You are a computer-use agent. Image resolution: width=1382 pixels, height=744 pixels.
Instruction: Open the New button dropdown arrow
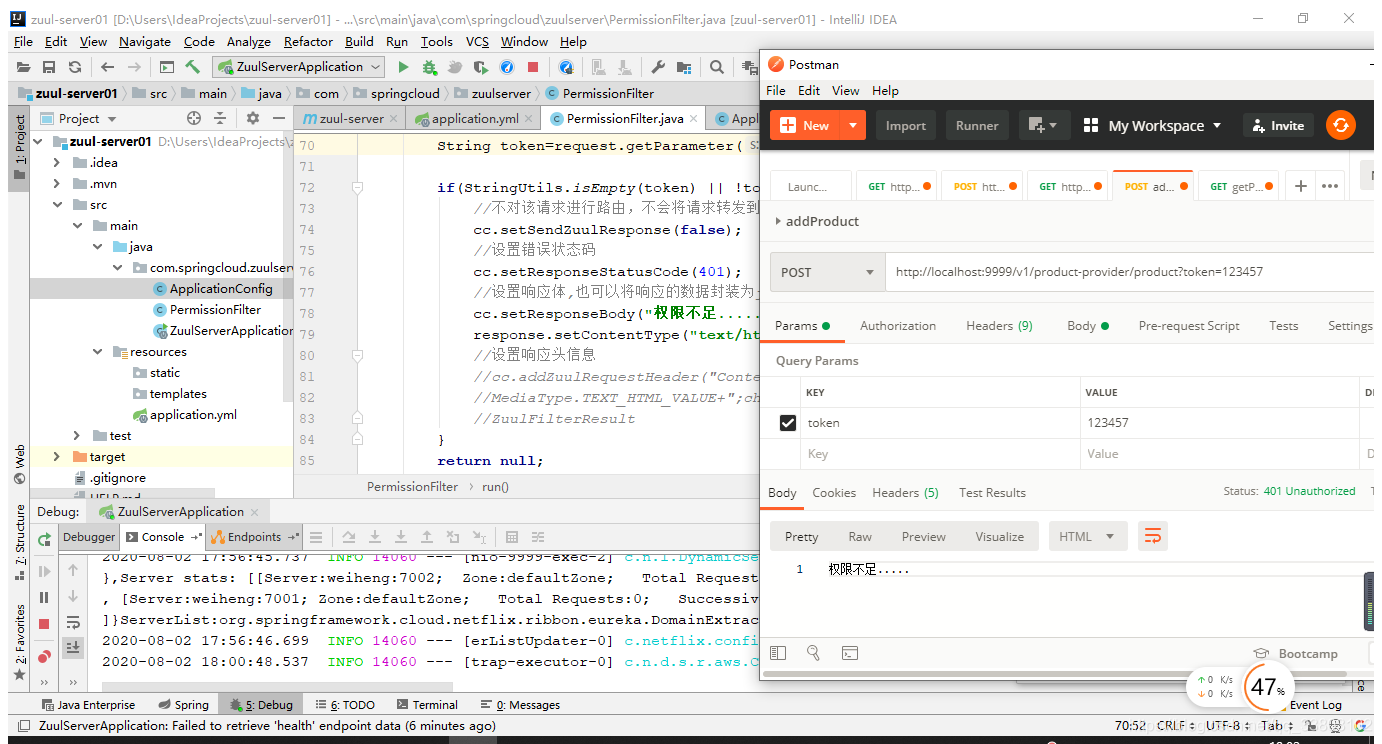point(852,125)
